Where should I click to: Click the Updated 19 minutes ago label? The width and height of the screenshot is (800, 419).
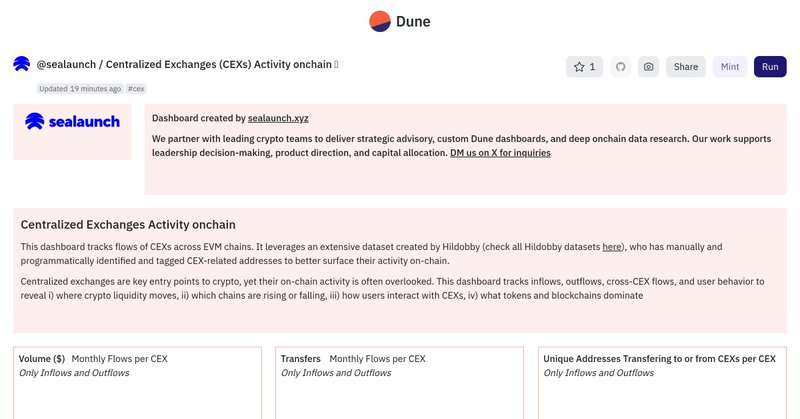pyautogui.click(x=80, y=89)
